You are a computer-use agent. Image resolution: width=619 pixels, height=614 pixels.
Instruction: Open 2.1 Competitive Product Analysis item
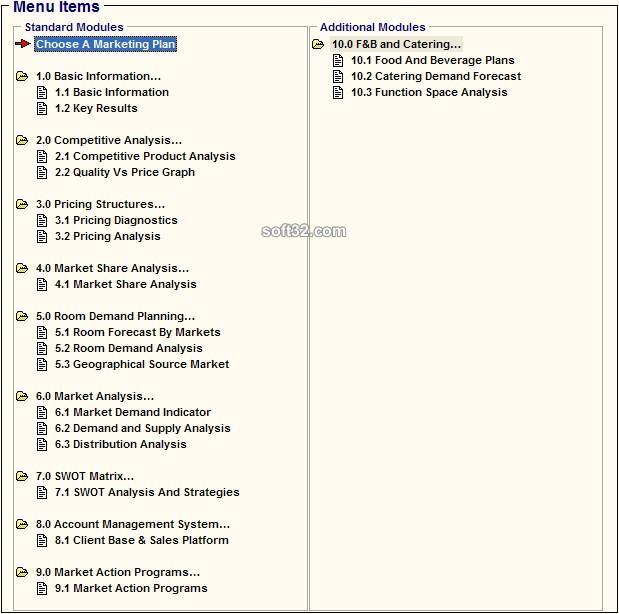click(145, 156)
